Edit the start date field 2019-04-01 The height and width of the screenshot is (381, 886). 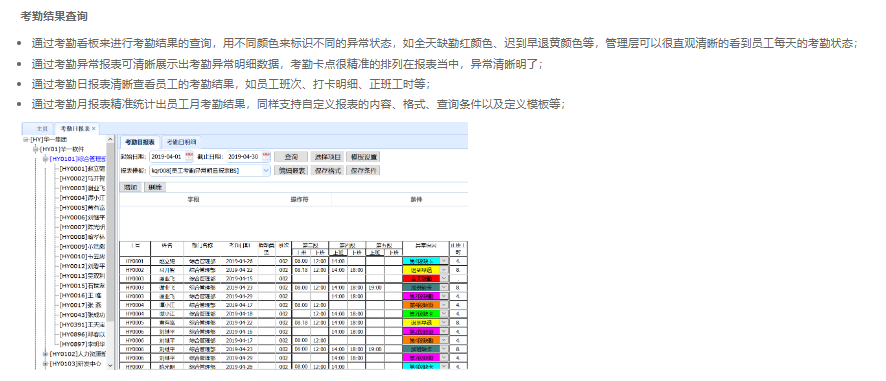point(167,157)
